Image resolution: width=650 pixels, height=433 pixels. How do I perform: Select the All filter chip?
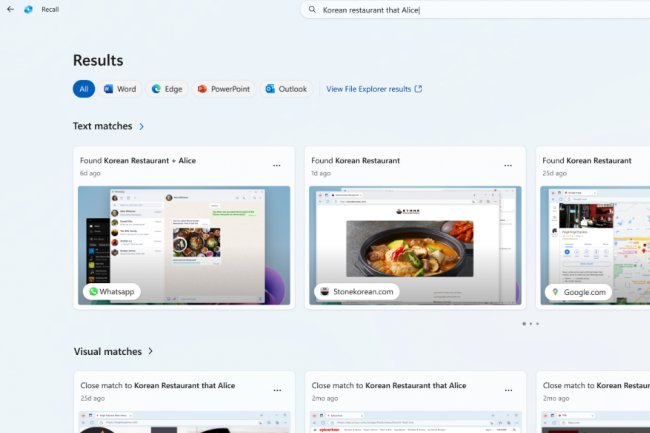click(x=84, y=89)
